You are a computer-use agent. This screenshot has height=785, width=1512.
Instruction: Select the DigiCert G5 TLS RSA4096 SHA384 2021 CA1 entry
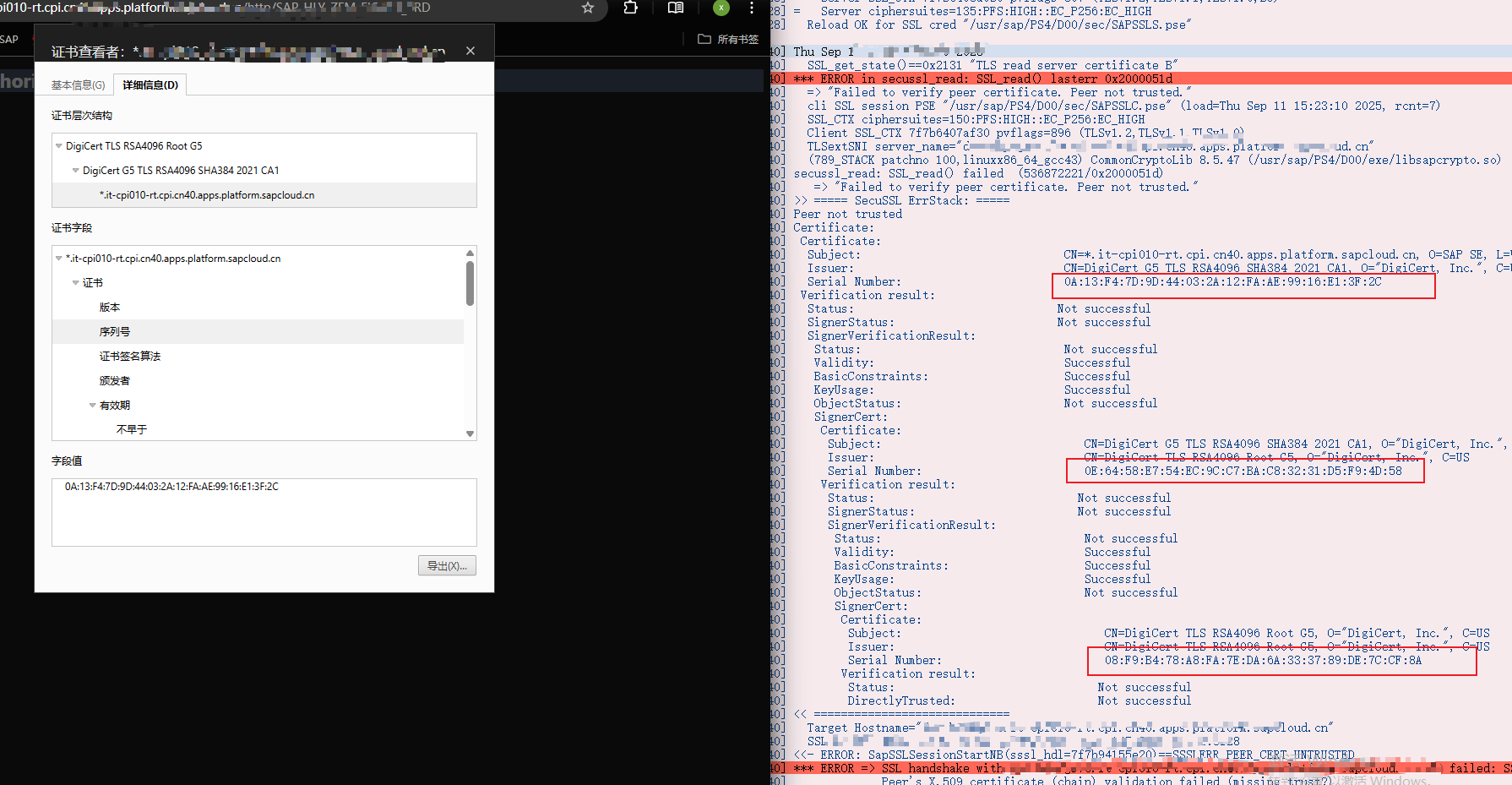(181, 171)
